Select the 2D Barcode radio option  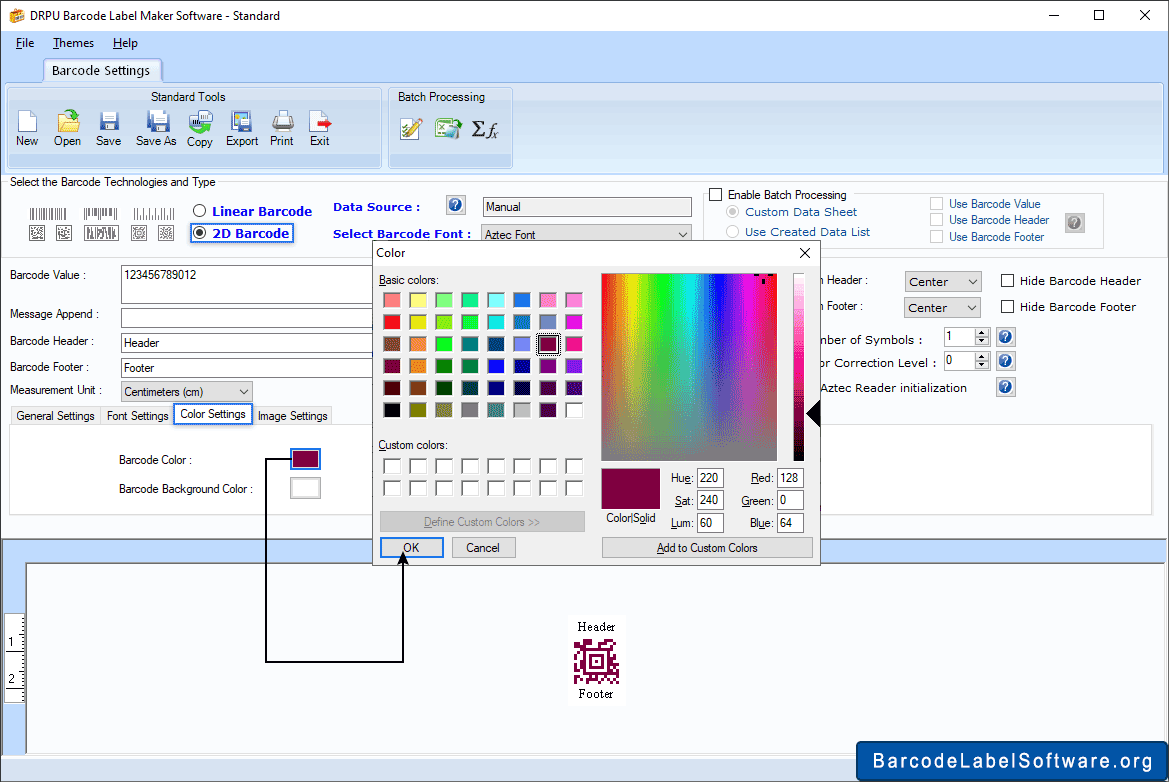pos(199,233)
